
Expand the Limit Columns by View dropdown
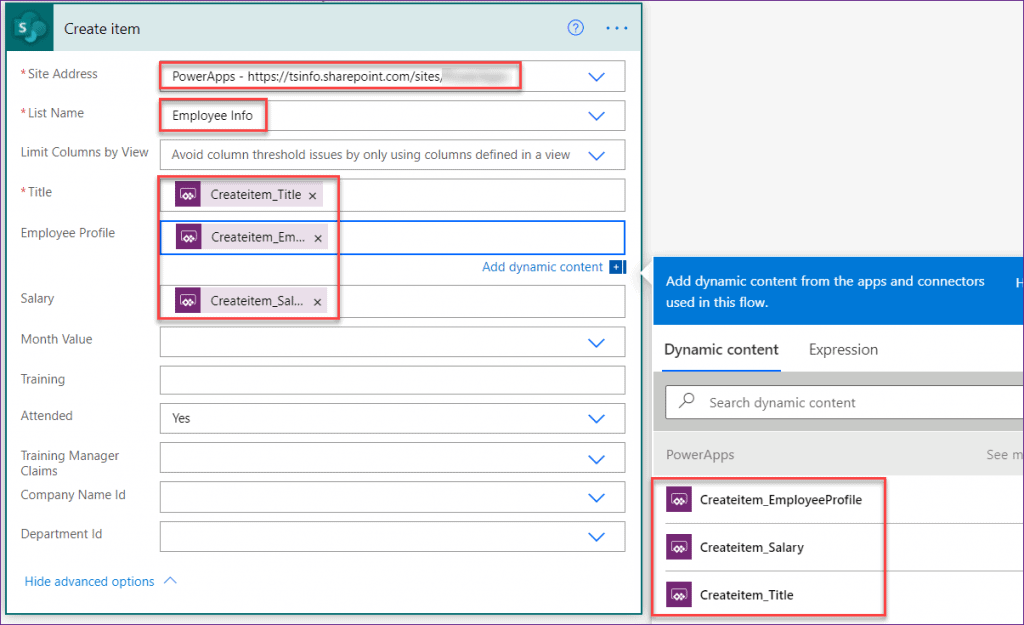[x=596, y=155]
